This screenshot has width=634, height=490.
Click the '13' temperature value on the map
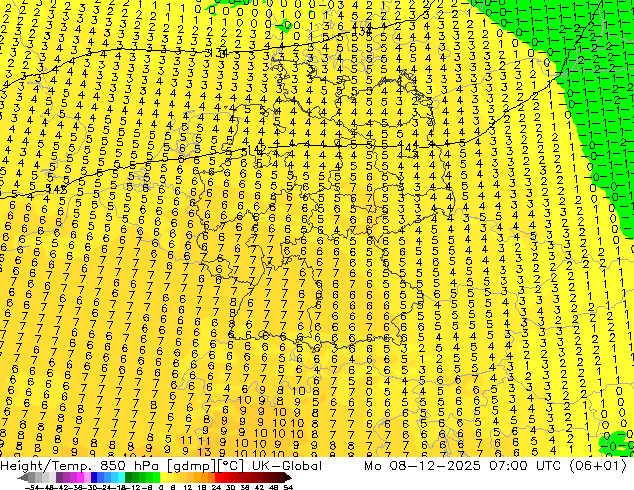point(204,451)
